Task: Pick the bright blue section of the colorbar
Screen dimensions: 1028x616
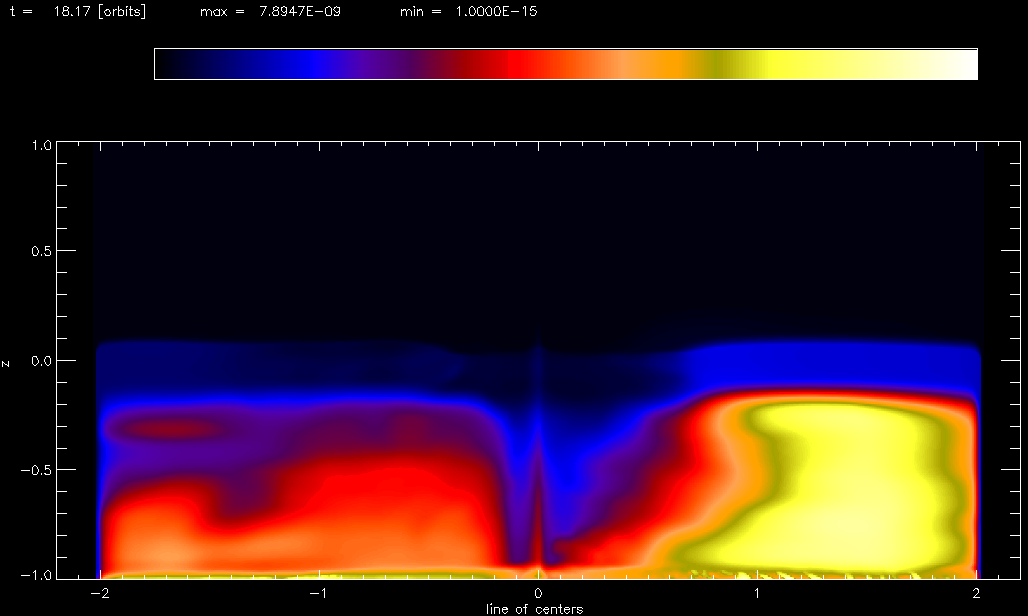Action: pyautogui.click(x=316, y=64)
